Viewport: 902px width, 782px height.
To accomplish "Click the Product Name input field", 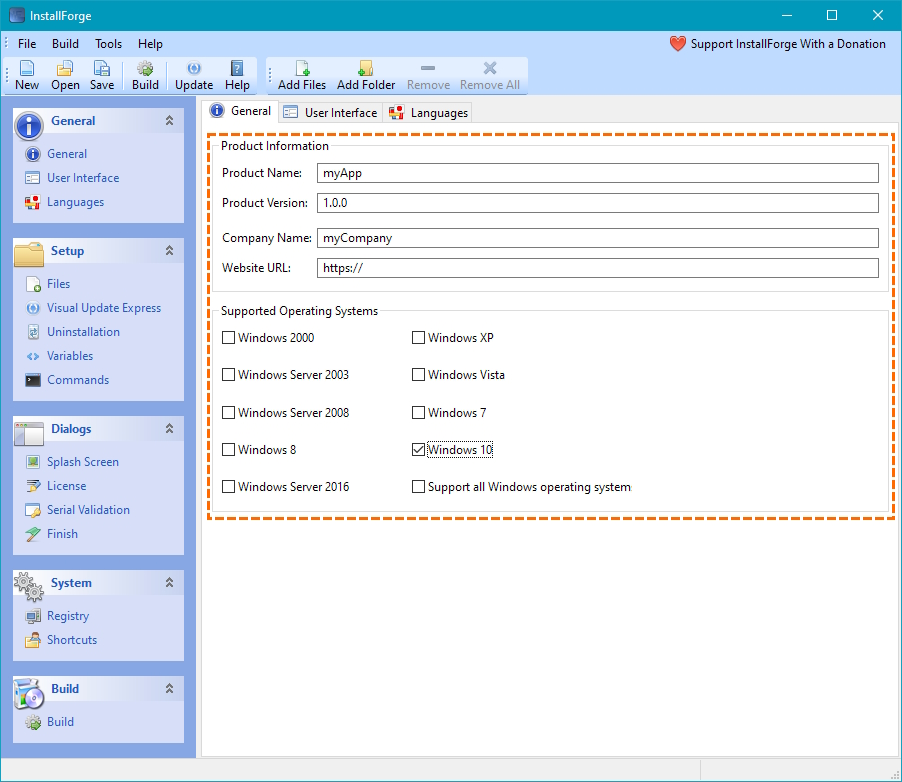I will pos(598,173).
